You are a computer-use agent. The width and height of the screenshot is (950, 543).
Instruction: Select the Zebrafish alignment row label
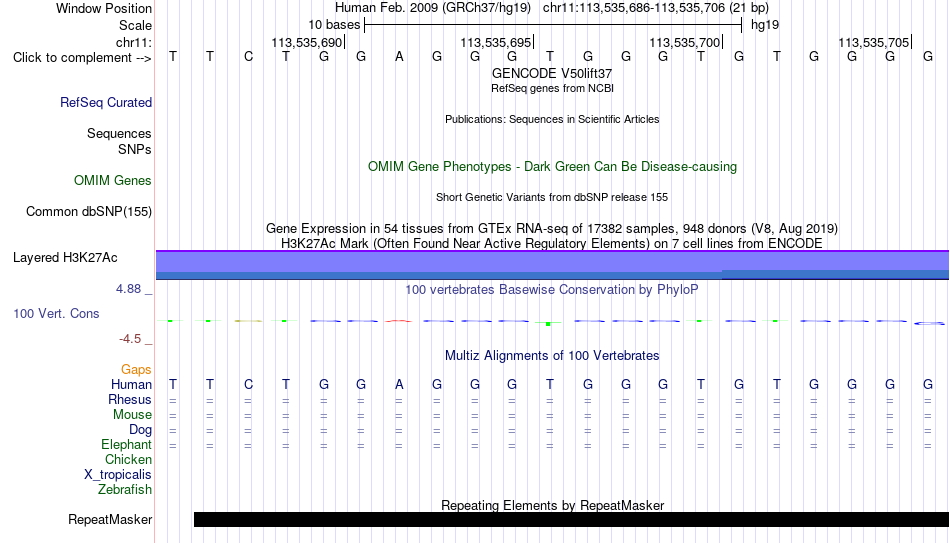point(125,490)
